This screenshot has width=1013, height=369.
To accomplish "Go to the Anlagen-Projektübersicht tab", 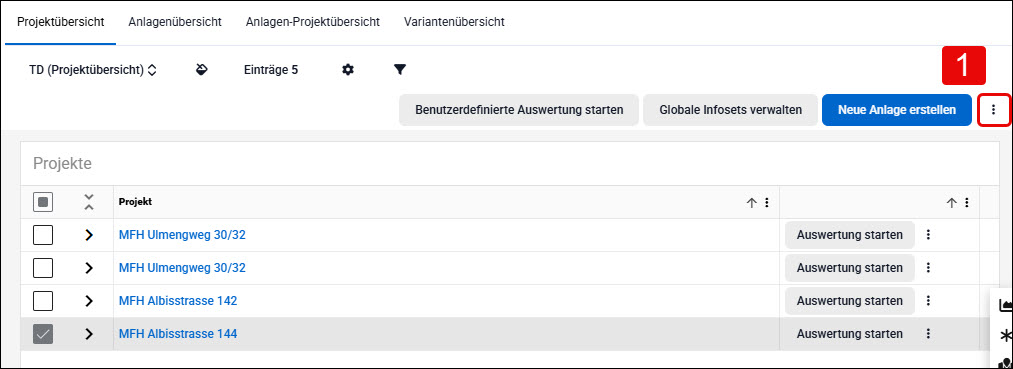I will pos(313,22).
